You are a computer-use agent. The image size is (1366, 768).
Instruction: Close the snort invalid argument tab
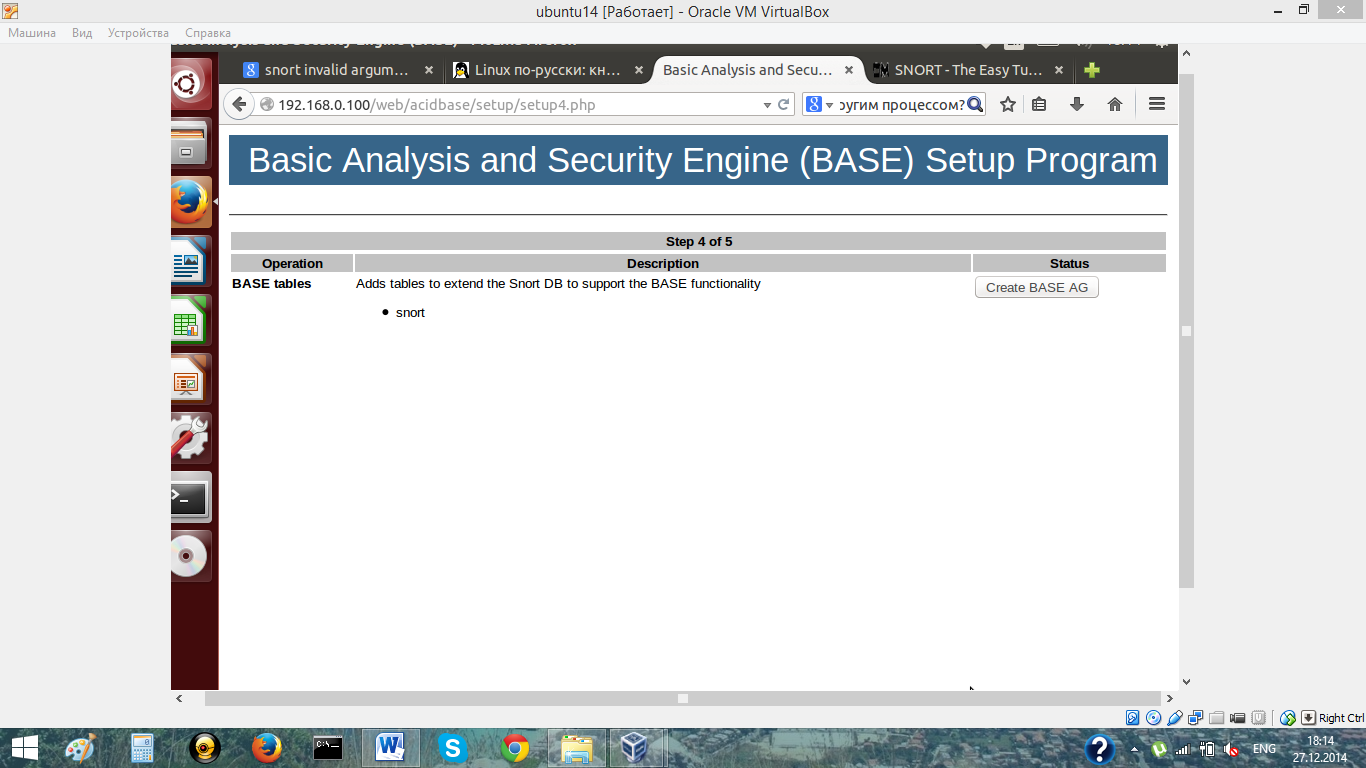coord(429,70)
